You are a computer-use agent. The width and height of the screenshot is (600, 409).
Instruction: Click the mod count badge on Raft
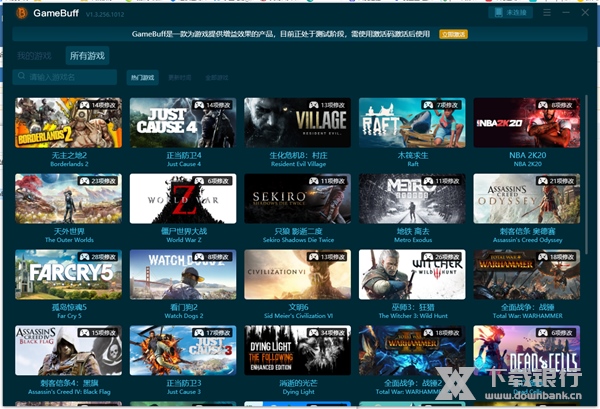[x=441, y=105]
